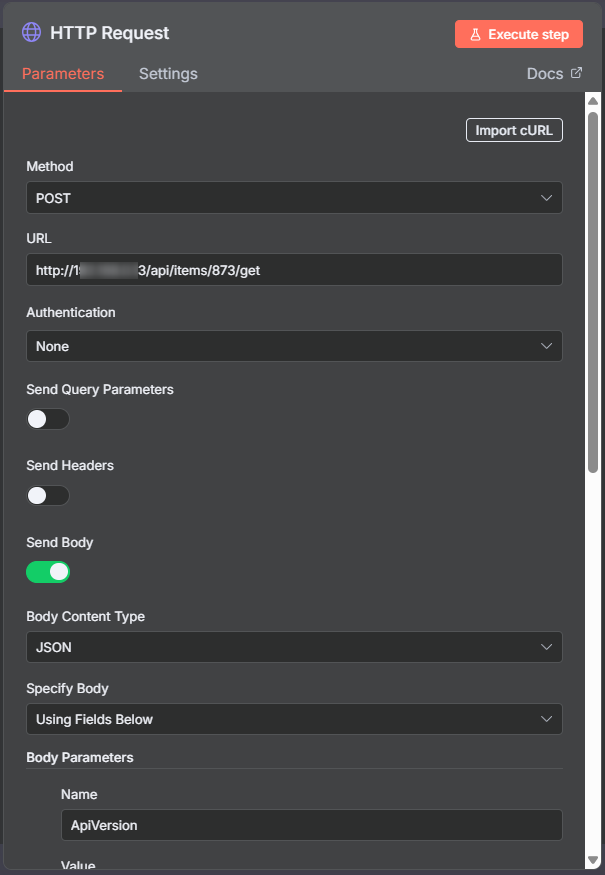Click the flask icon in Execute step

click(x=475, y=34)
